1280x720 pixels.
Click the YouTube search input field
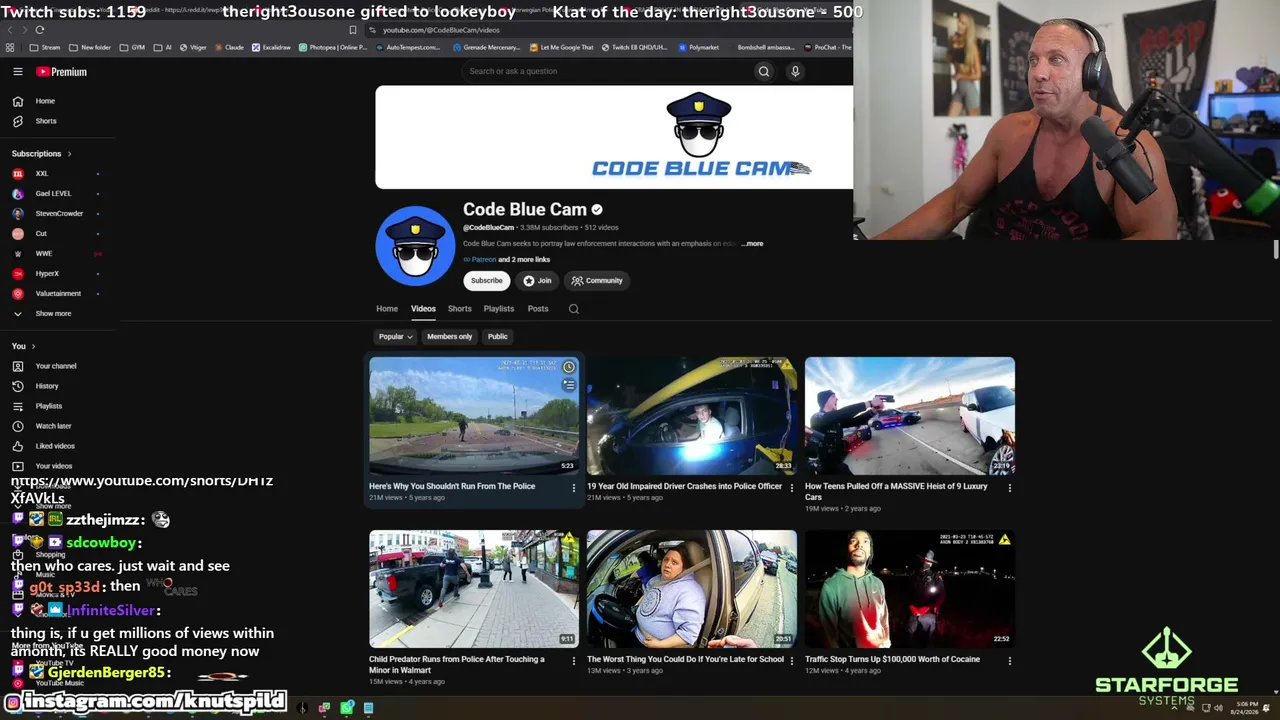[605, 71]
